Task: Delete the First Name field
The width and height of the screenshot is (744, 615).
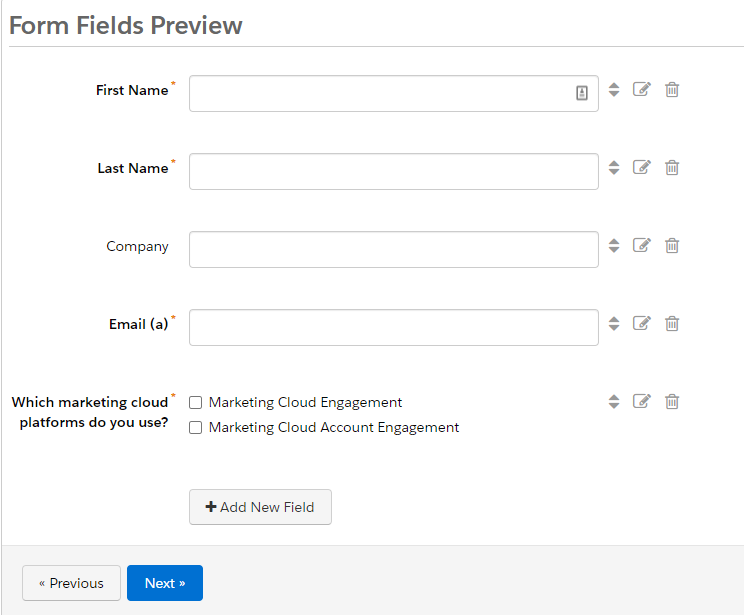Action: 671,89
